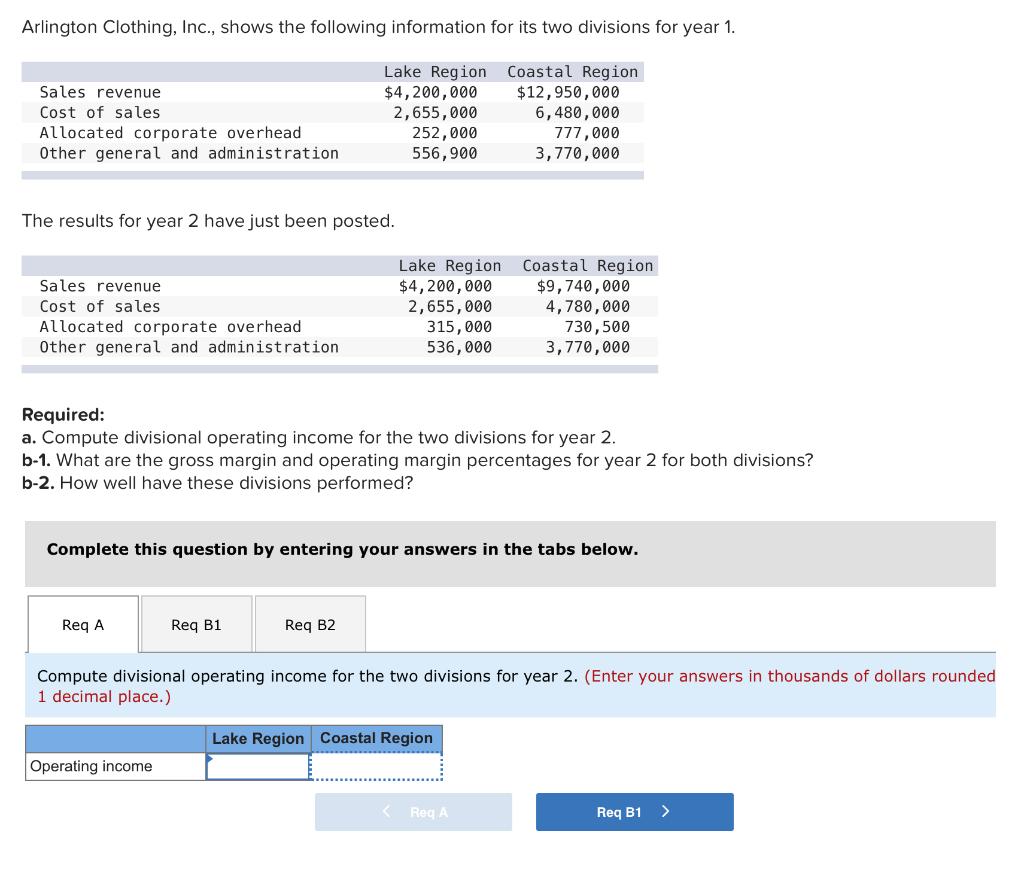This screenshot has height=891, width=1024.
Task: Select year 2 Coastal sales revenue $9,740,000
Action: tap(583, 286)
